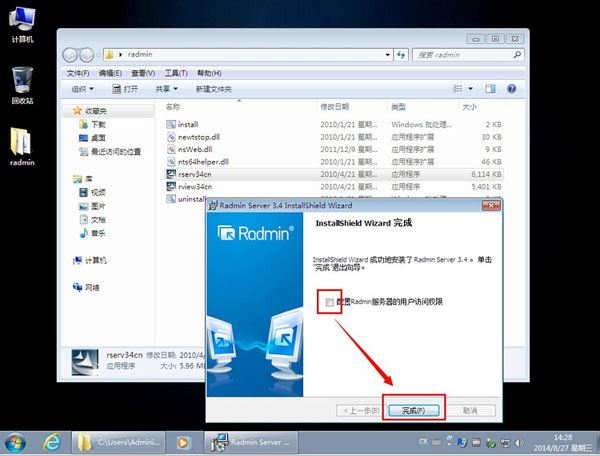Open the 帮助(H) menu
600x456 pixels.
209,73
